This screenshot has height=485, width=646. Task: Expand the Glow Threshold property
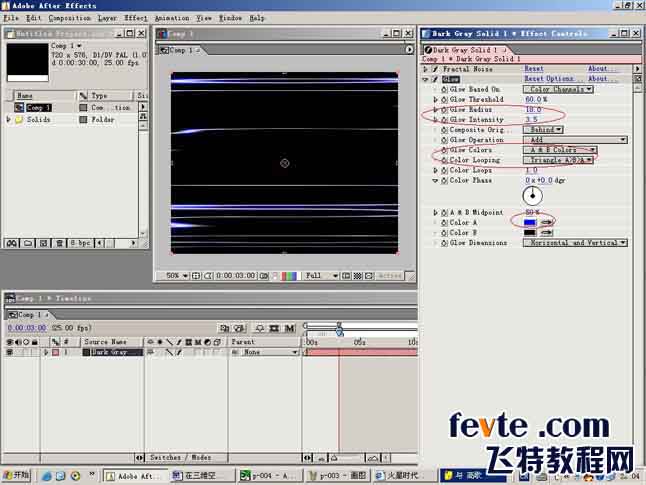pyautogui.click(x=435, y=99)
